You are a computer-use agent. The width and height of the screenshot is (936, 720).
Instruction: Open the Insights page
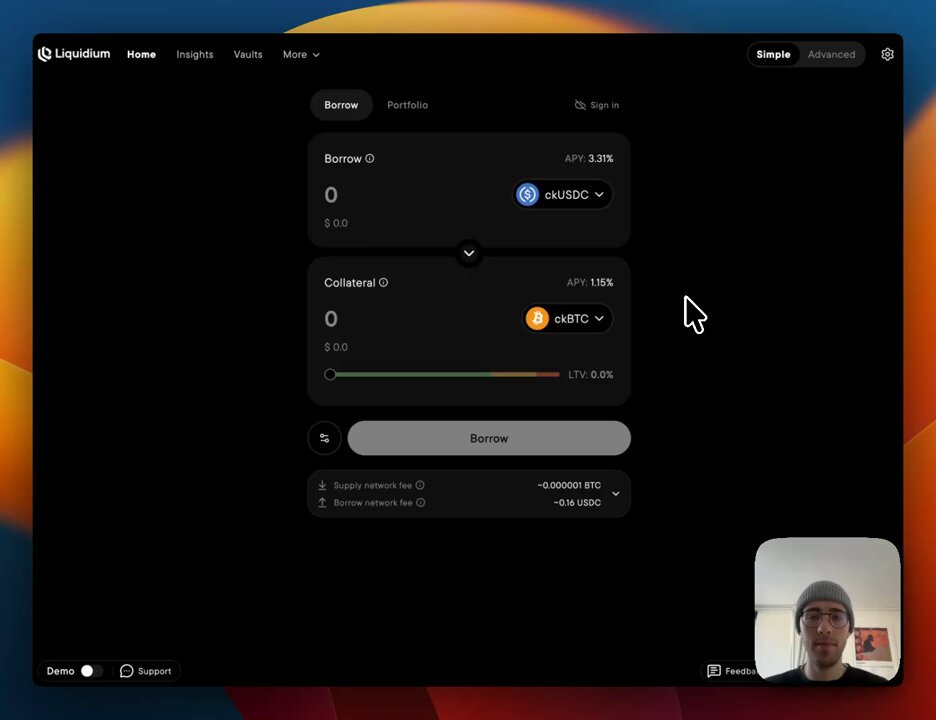coord(195,54)
